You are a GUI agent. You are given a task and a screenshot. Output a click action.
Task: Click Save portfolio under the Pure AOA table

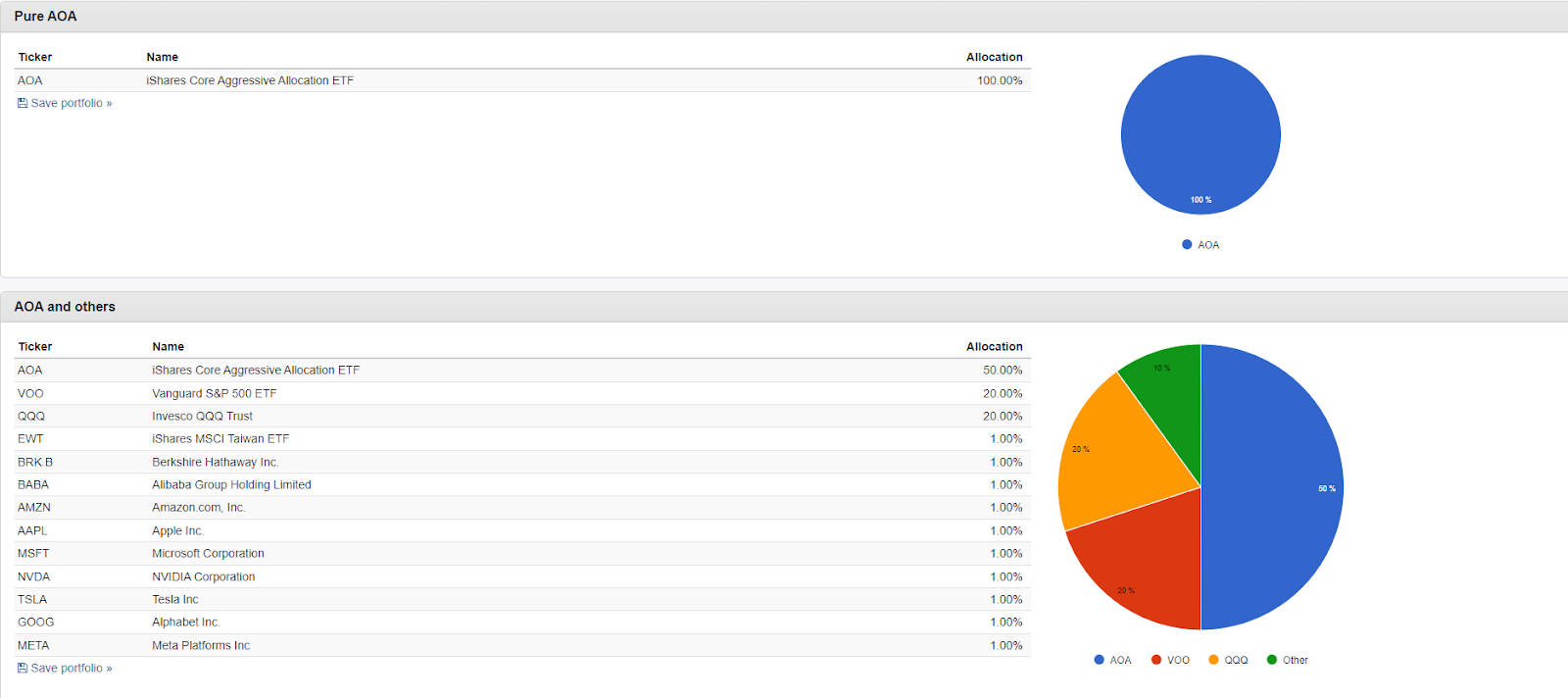[65, 103]
